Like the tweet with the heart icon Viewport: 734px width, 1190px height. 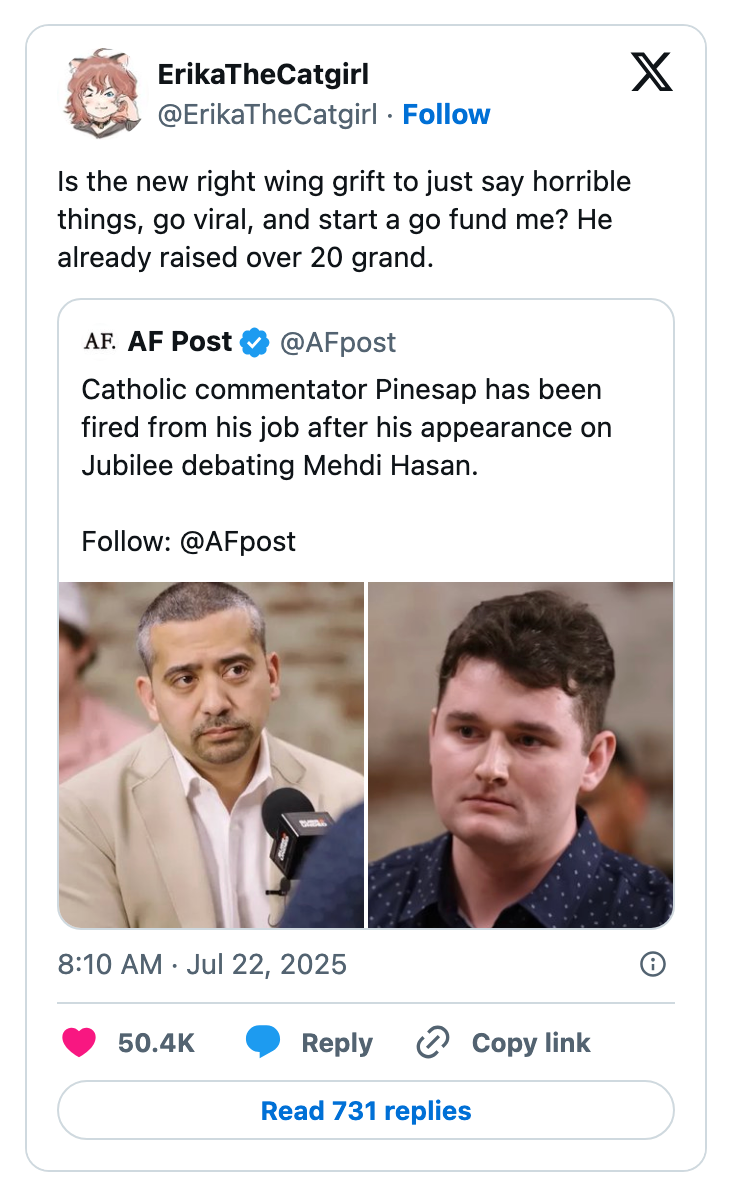[x=79, y=1043]
